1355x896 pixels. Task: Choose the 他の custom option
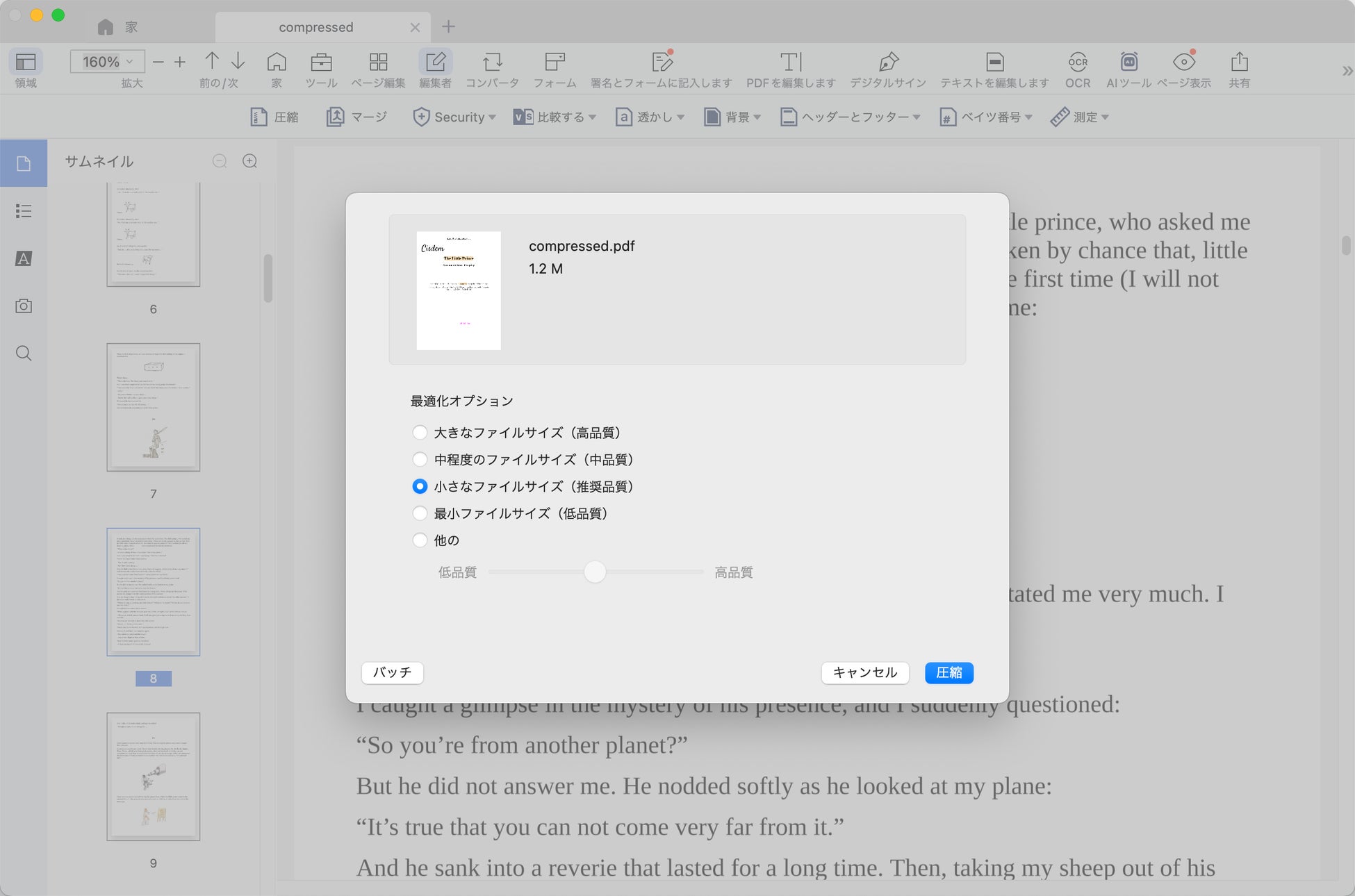click(x=420, y=540)
